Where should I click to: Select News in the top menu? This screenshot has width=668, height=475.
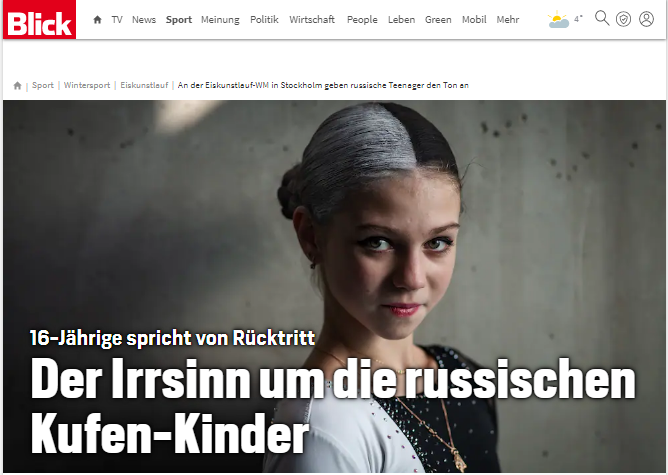point(144,19)
